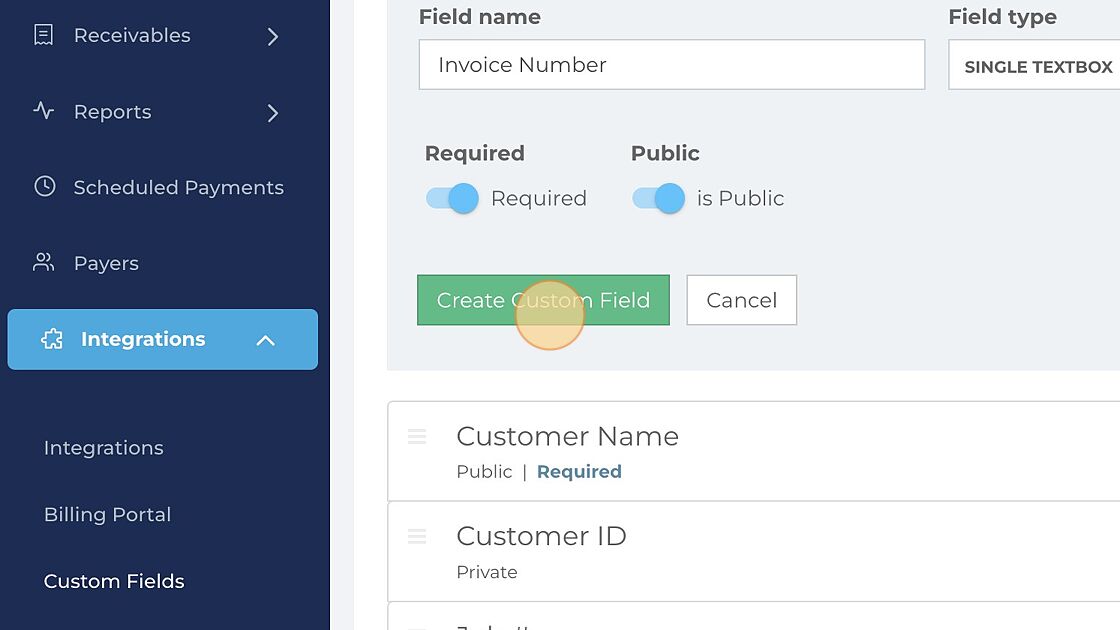Screen dimensions: 1120x630
Task: Click the Create Custom Field button
Action: (544, 300)
